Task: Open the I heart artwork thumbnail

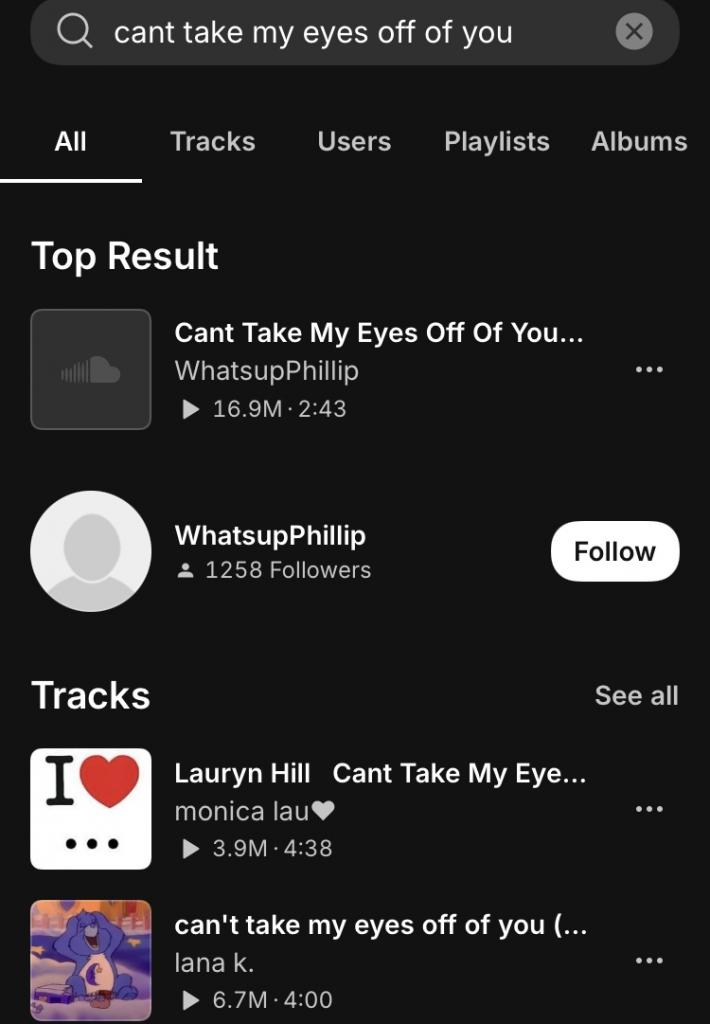Action: click(x=91, y=808)
